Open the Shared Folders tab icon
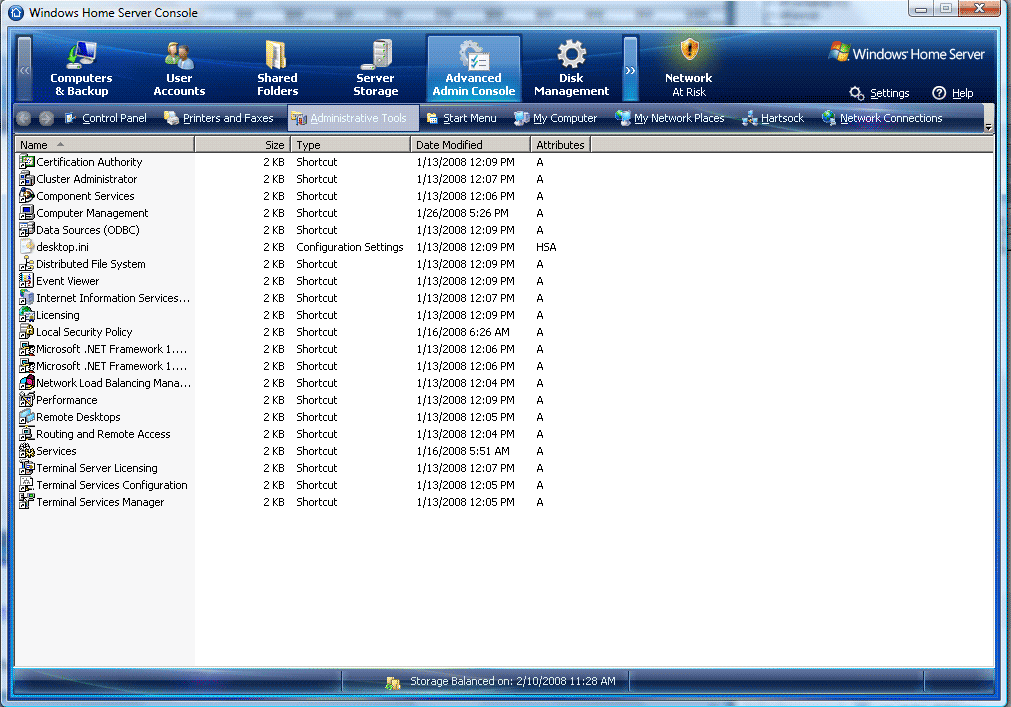1011x707 pixels. click(277, 55)
